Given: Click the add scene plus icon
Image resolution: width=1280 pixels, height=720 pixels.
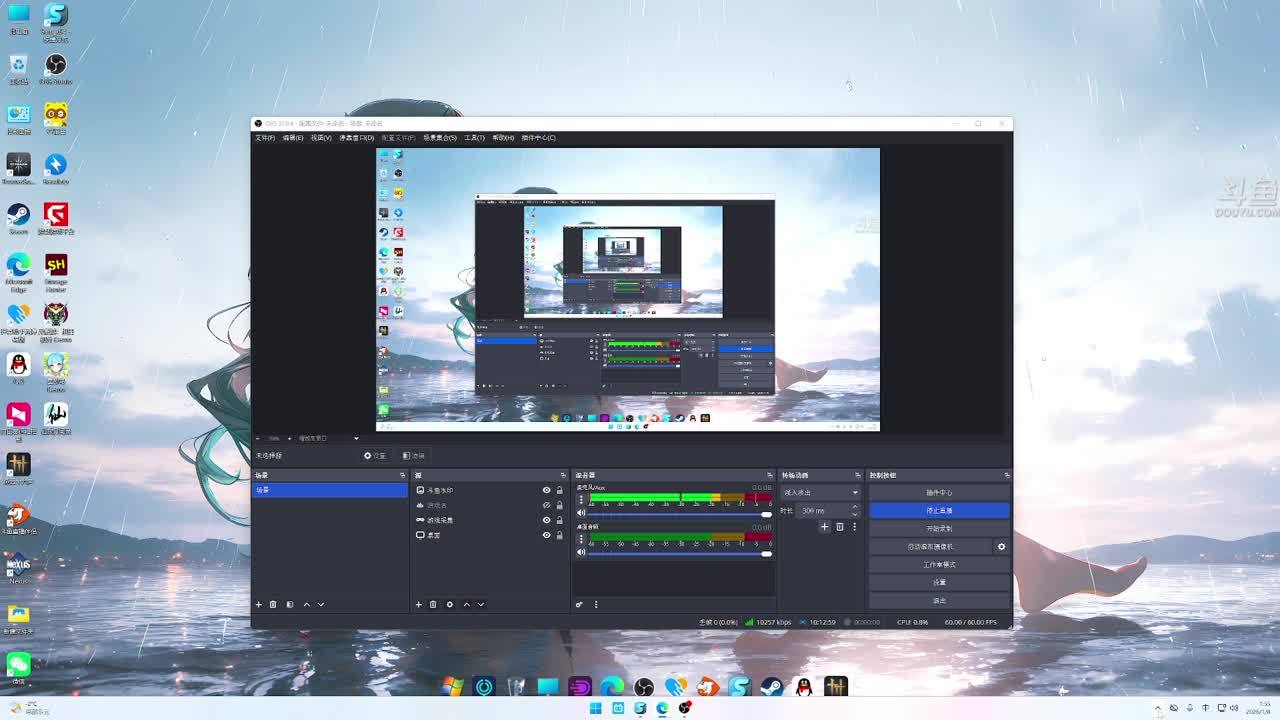Looking at the screenshot, I should click(258, 604).
